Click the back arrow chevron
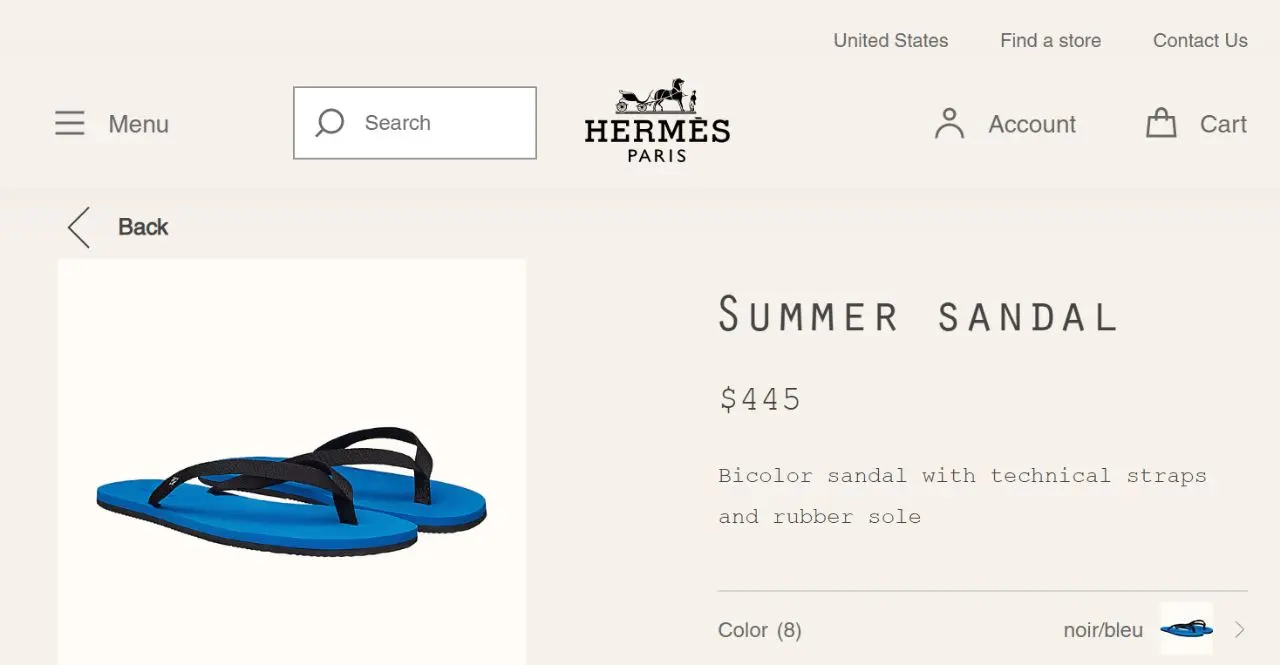Image resolution: width=1280 pixels, height=665 pixels. 79,227
